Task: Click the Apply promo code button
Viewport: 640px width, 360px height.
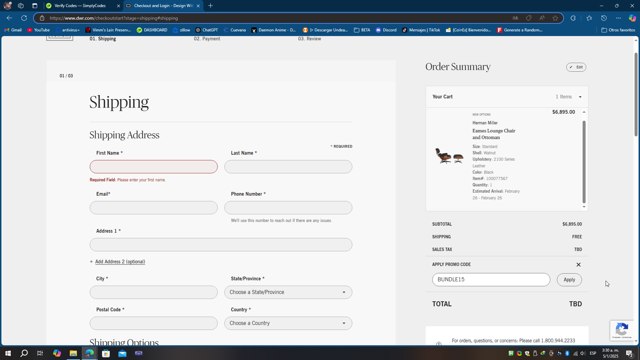Action: [x=569, y=280]
